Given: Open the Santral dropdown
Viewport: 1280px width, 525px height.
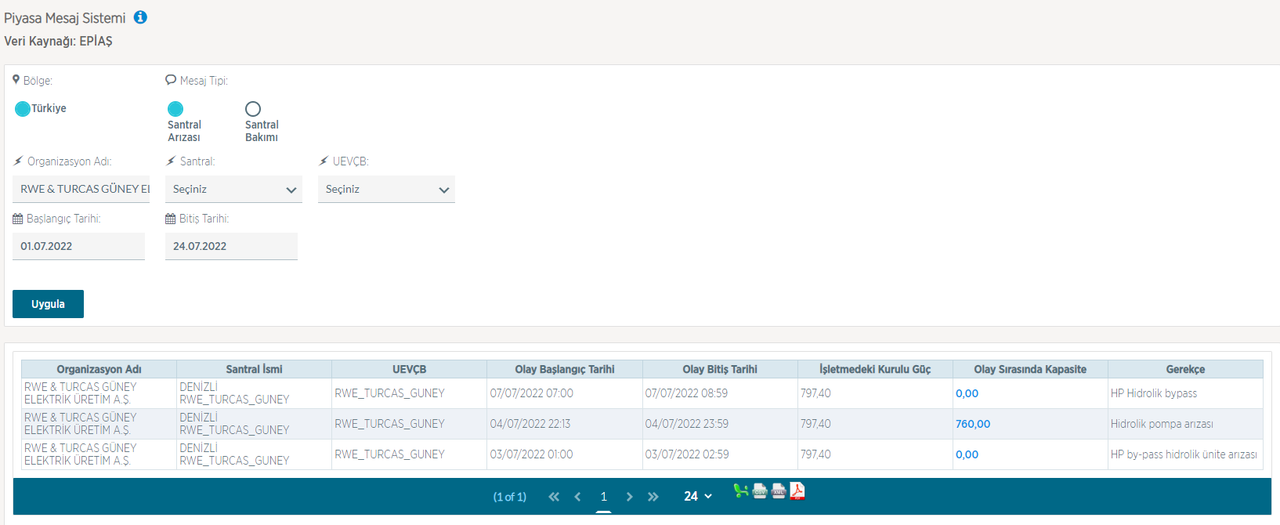Looking at the screenshot, I should click(x=233, y=189).
